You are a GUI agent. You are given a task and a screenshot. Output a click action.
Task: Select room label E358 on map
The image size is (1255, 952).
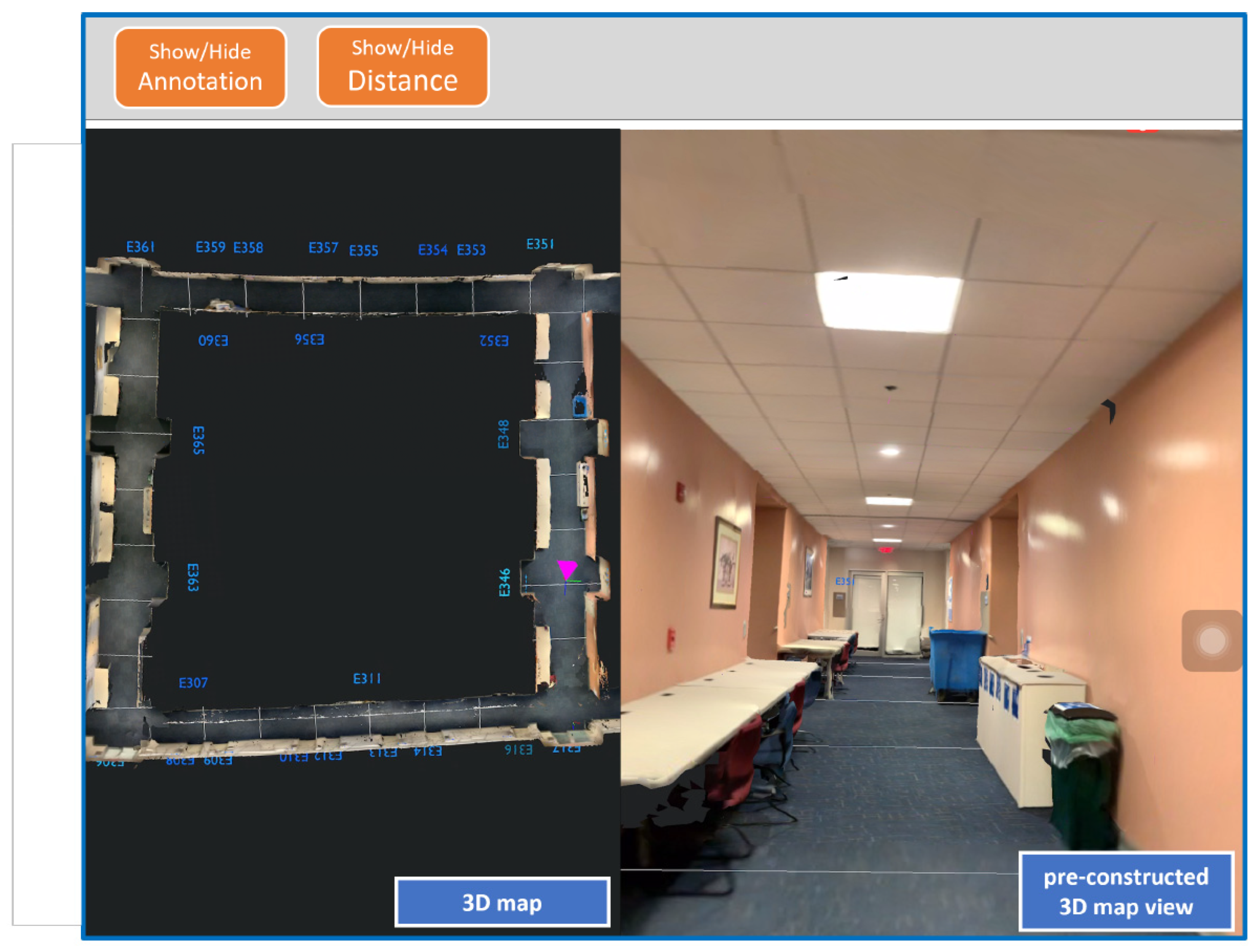point(248,247)
